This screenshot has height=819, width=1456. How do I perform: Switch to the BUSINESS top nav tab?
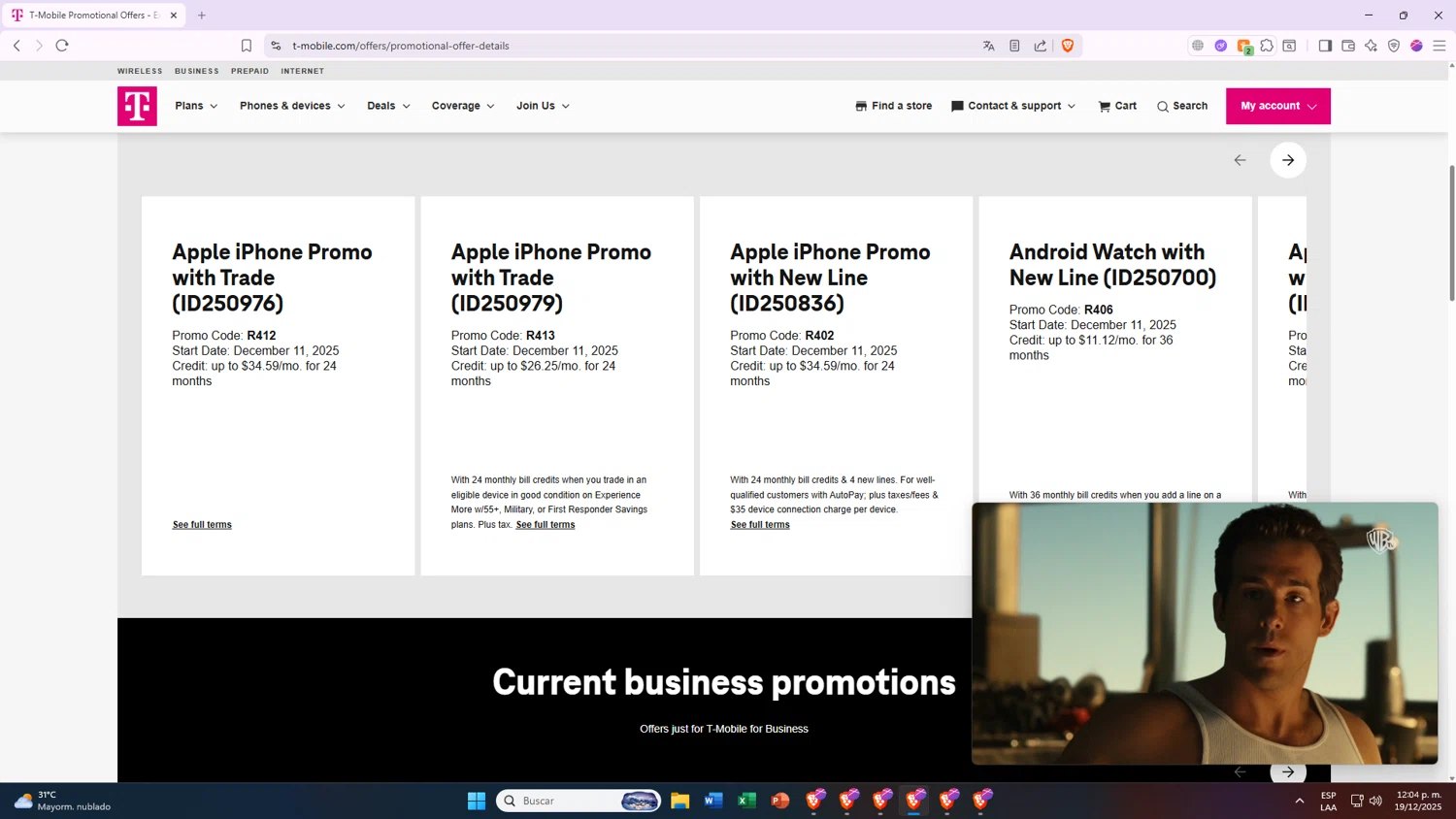tap(197, 71)
